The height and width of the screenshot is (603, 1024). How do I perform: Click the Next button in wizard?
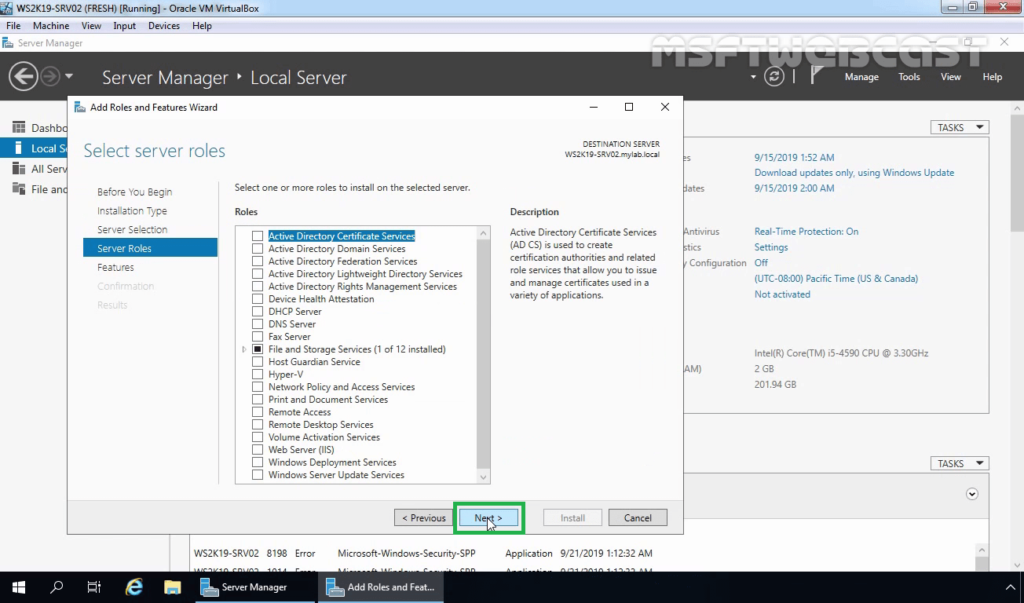(488, 517)
